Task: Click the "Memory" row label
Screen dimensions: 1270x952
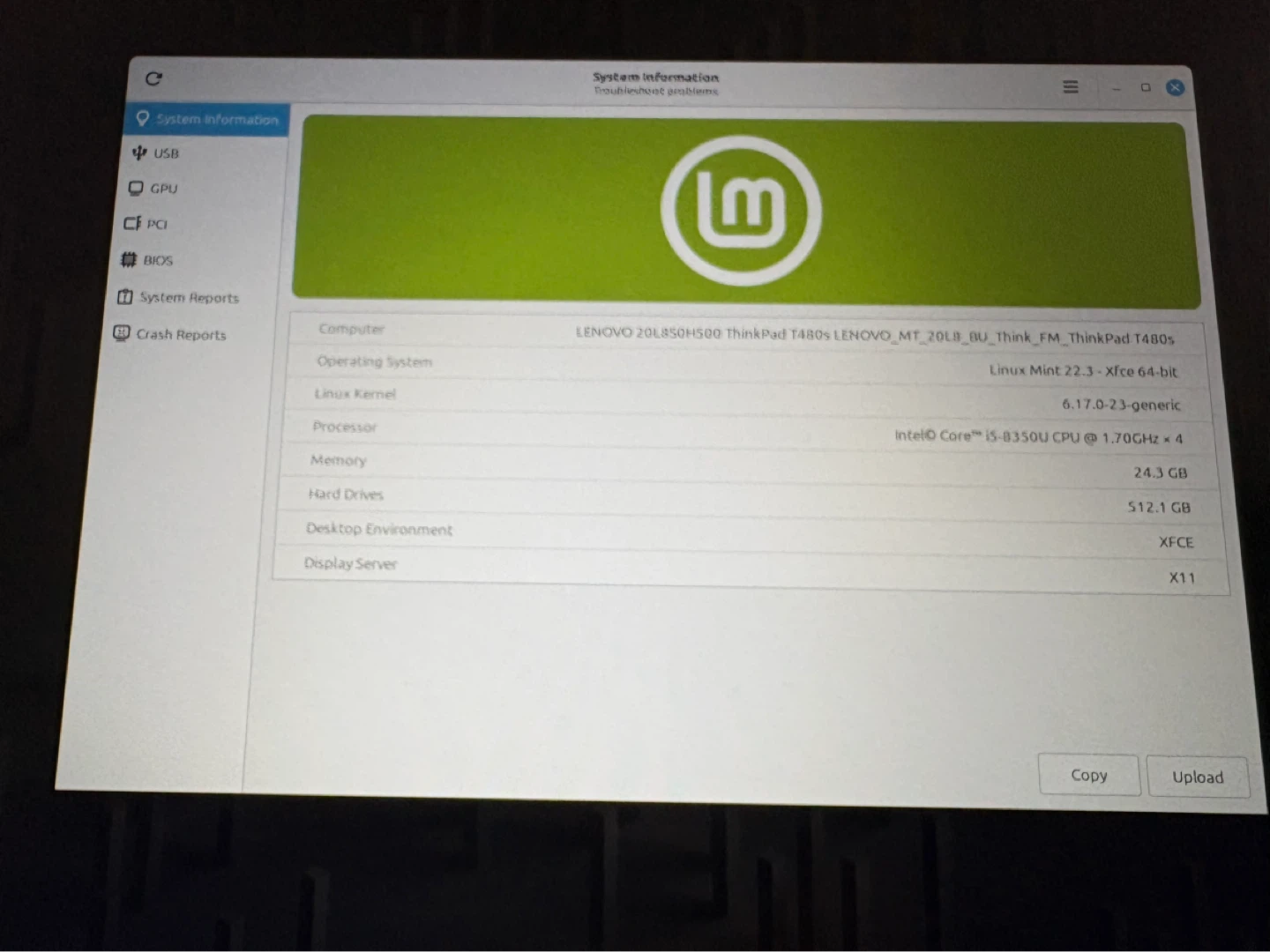Action: [338, 460]
